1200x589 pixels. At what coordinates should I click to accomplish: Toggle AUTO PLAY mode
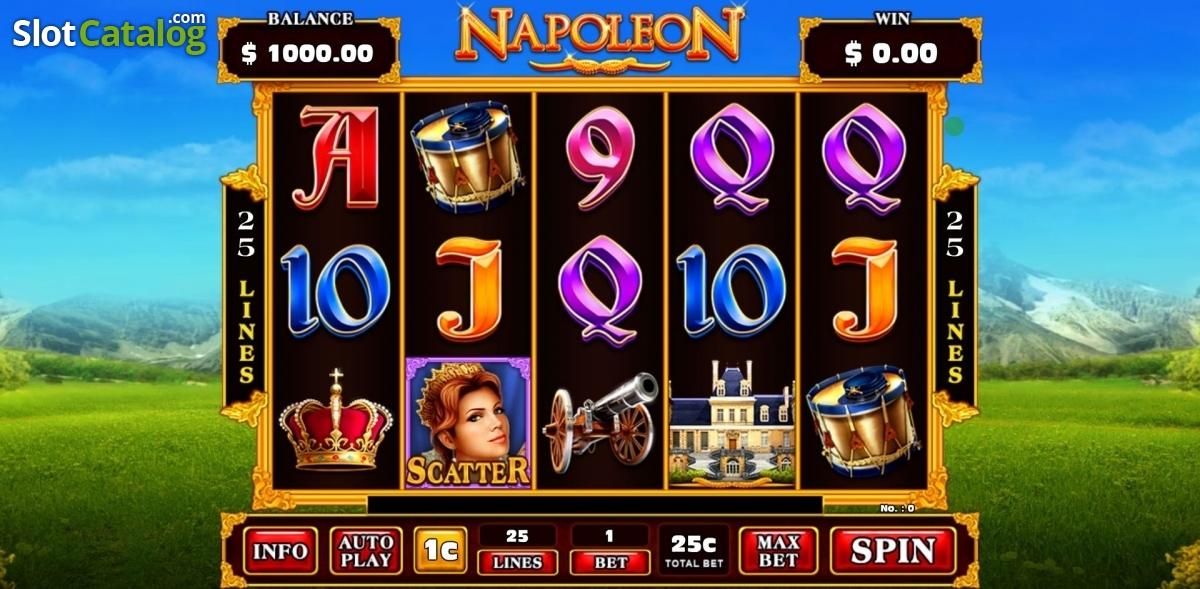(366, 551)
